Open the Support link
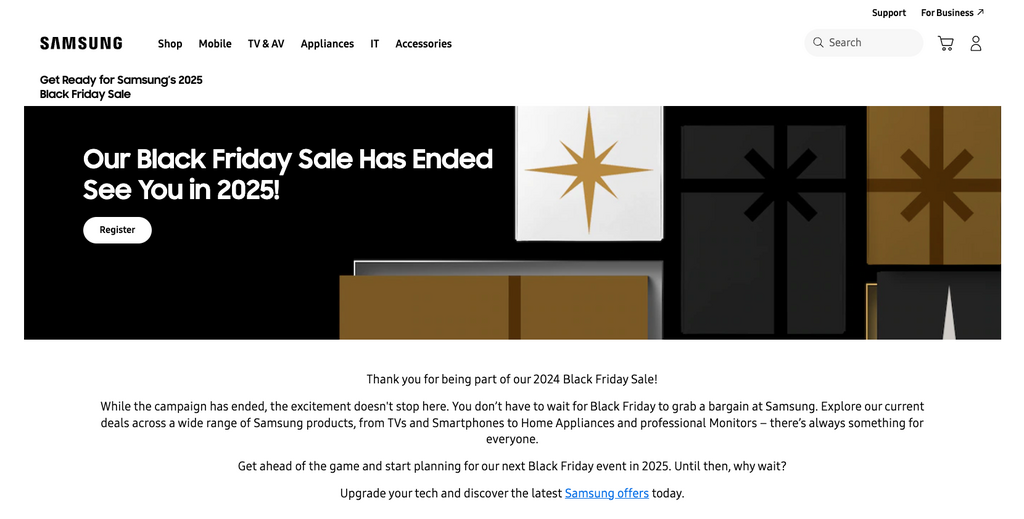The height and width of the screenshot is (519, 1024). (x=888, y=13)
